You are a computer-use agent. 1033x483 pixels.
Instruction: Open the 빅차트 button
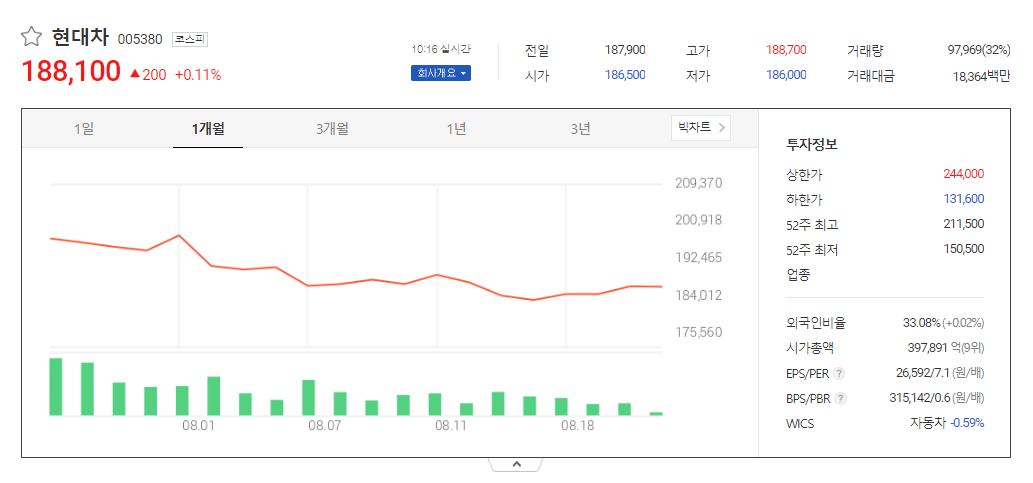click(x=701, y=128)
